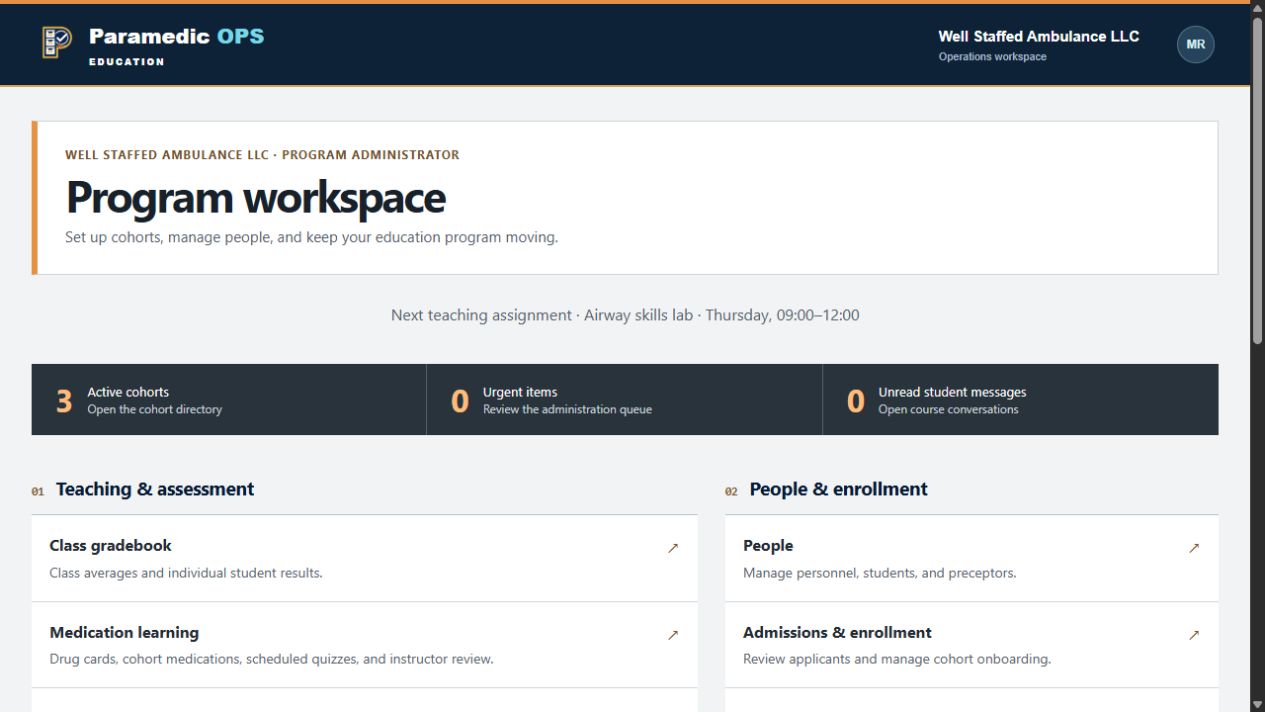This screenshot has height=712, width=1265.
Task: Open the Admissions & enrollment card
Action: [x=972, y=645]
